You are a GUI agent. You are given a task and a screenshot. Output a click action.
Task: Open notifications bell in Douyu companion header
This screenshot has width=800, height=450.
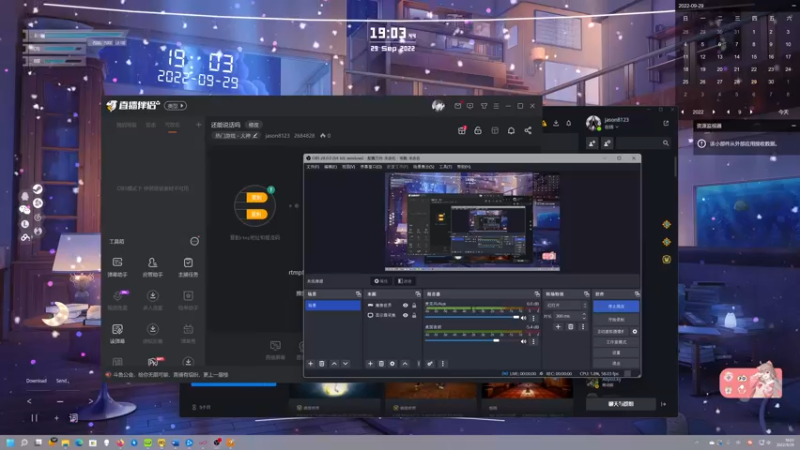click(x=511, y=131)
